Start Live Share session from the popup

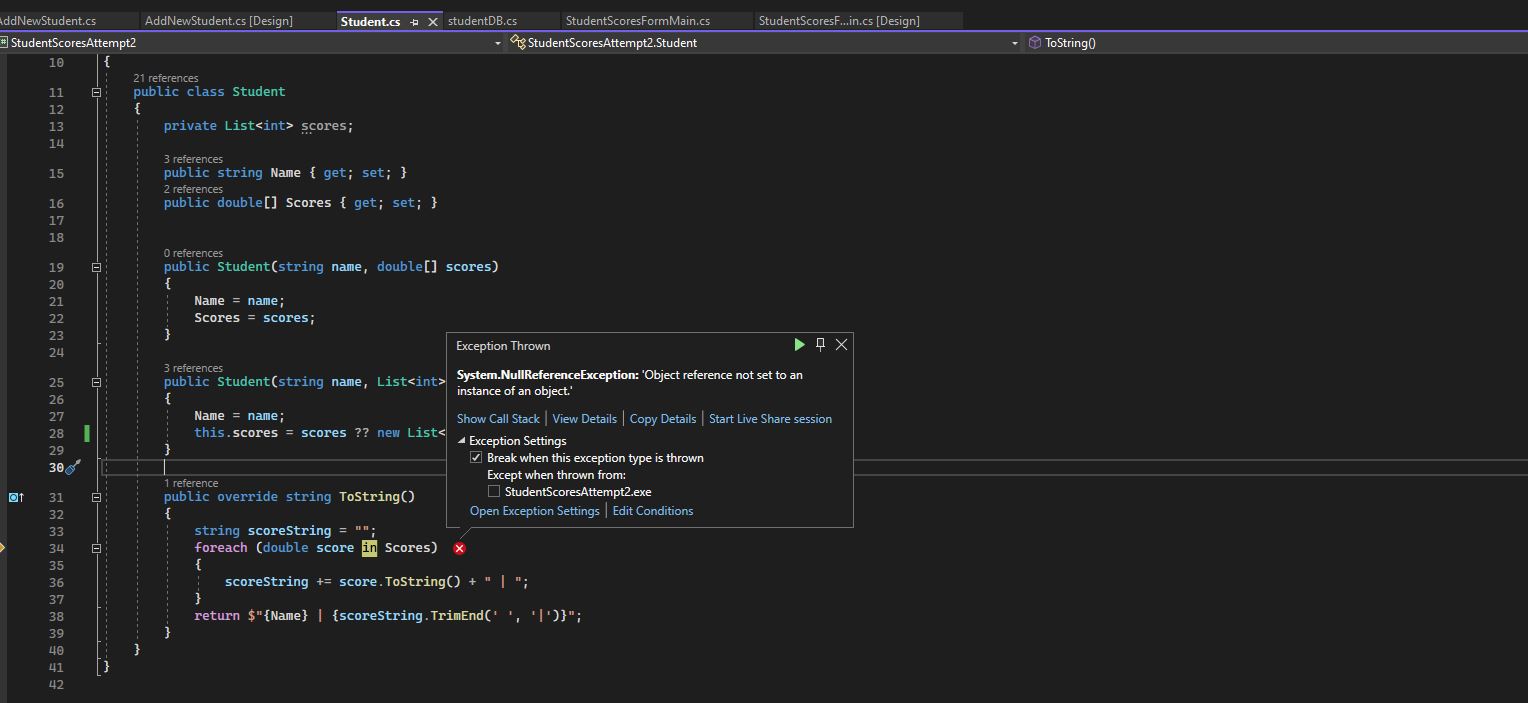point(770,419)
